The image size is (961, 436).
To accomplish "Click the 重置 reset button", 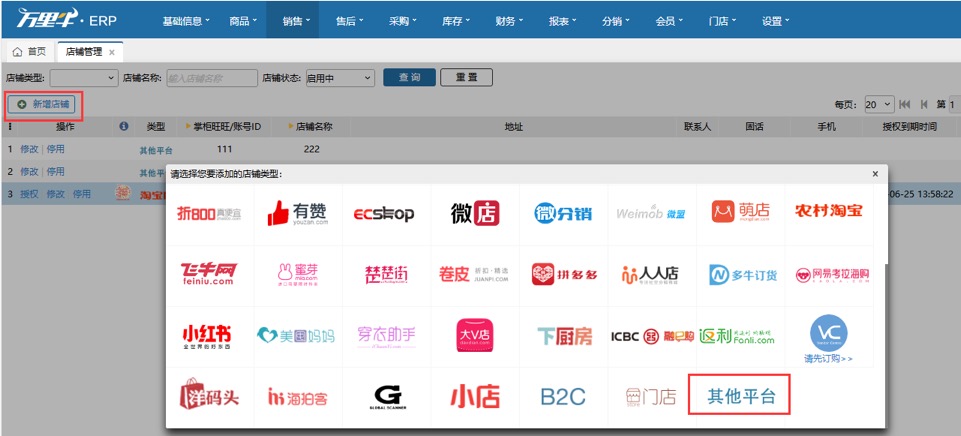I will click(466, 77).
